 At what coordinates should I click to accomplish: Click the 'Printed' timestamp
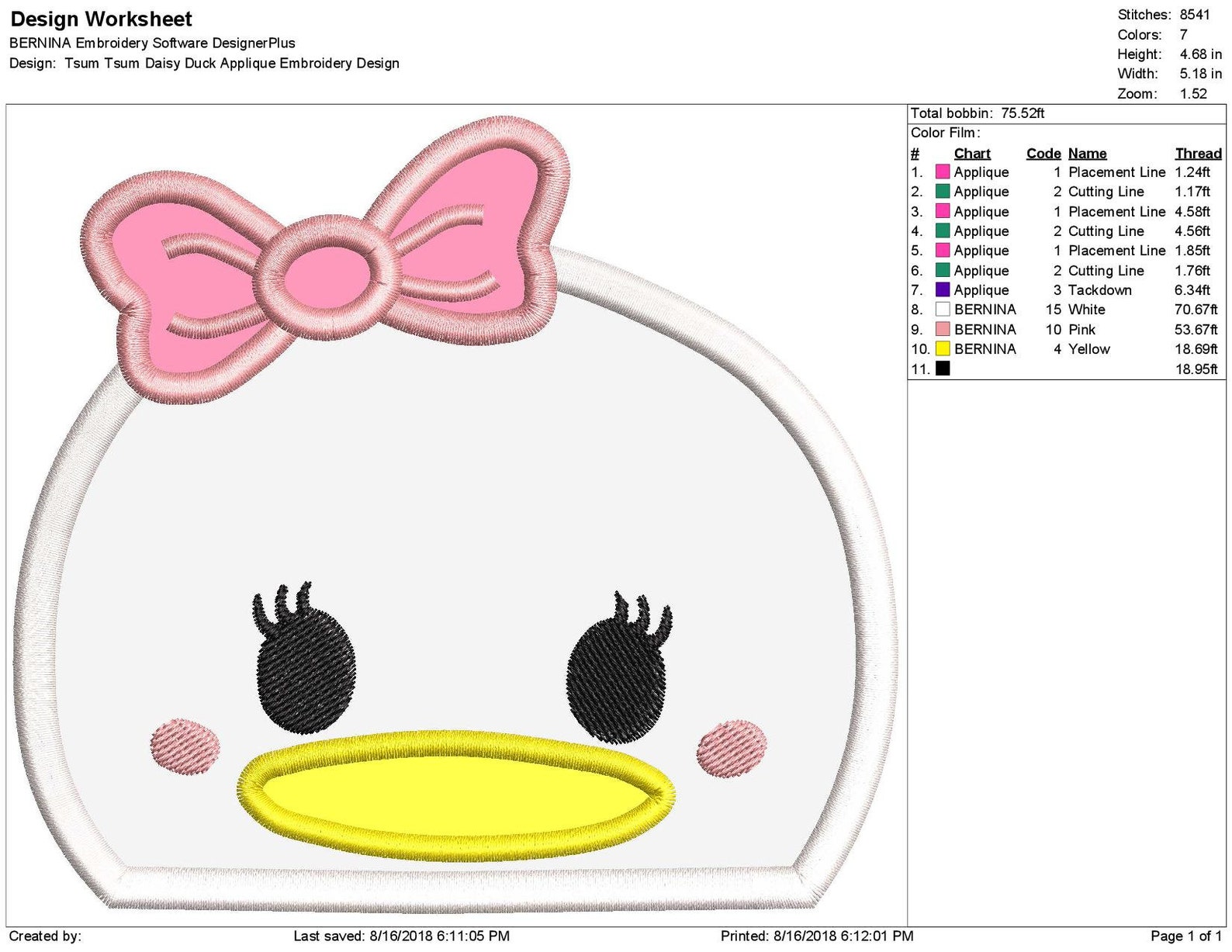817,936
